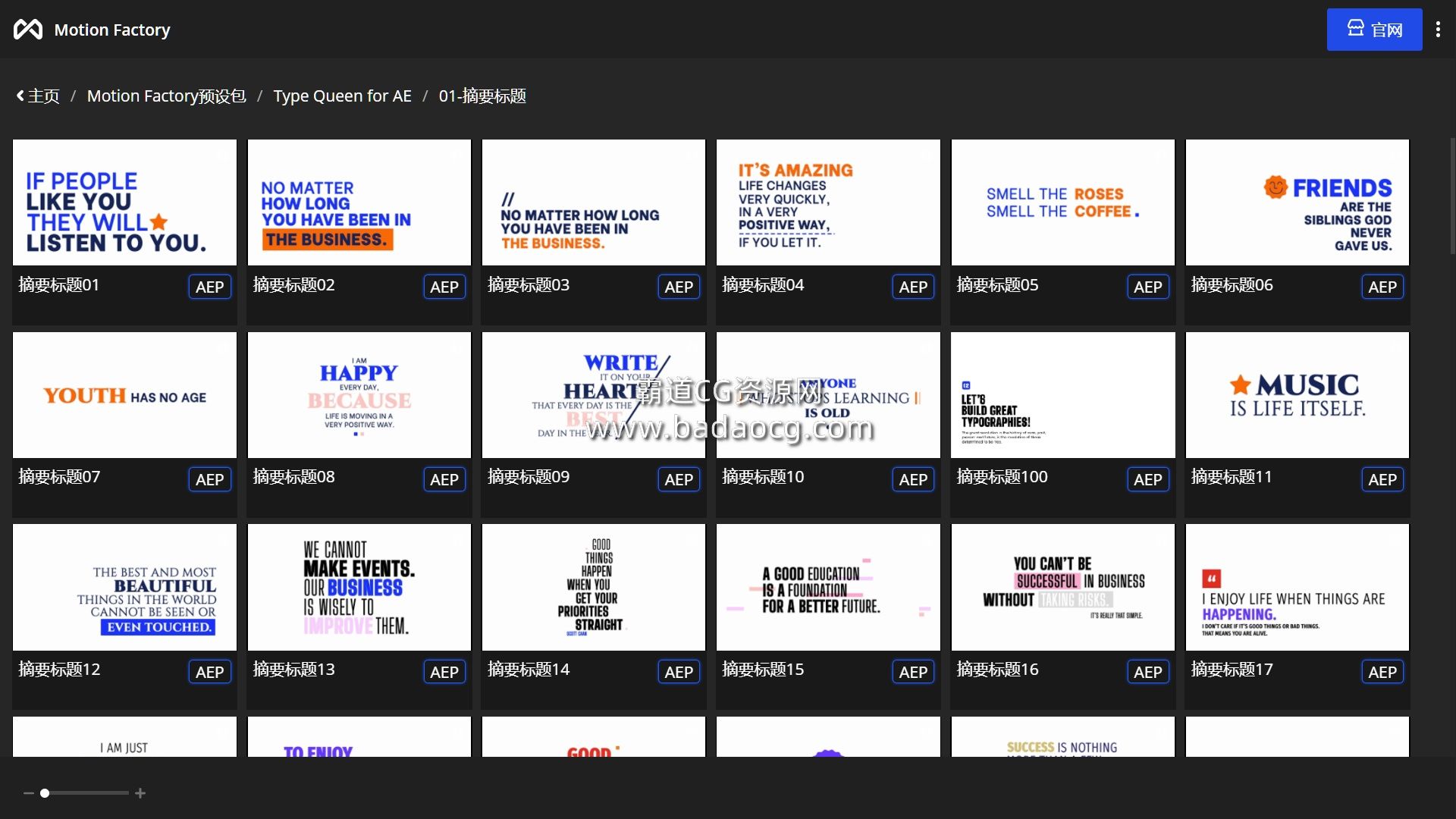Select the 摘要标题01 thumbnail
Viewport: 1456px width, 819px height.
pos(124,202)
